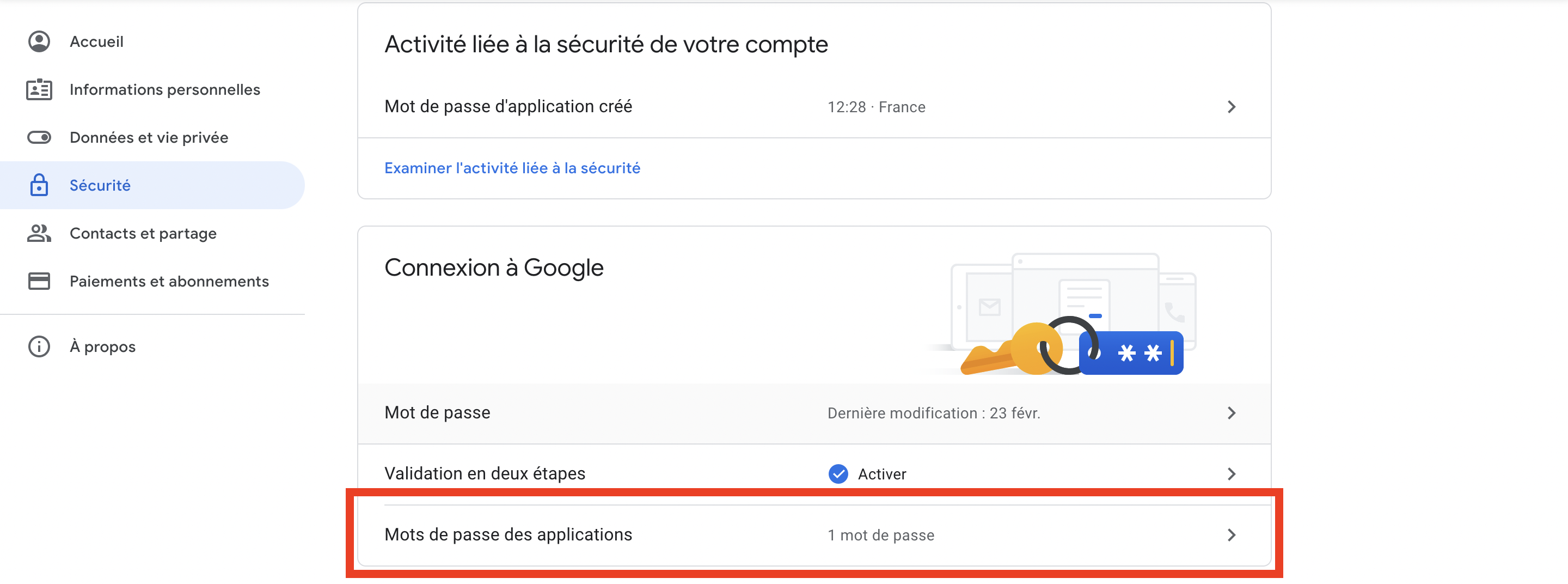Open Paiements et abonnements page
Image resolution: width=1568 pixels, height=584 pixels.
coord(169,281)
